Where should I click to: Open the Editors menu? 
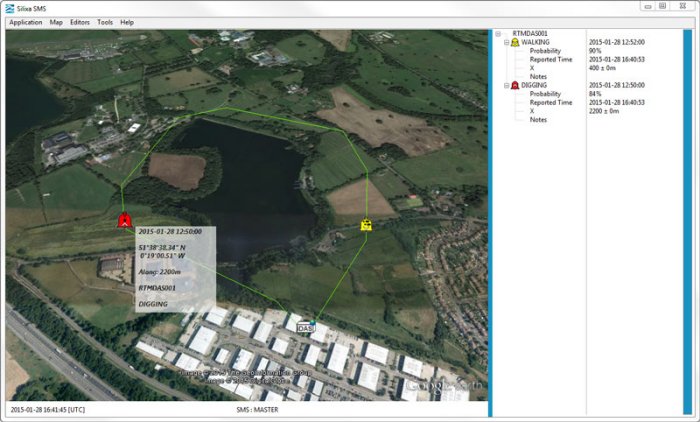[80, 22]
